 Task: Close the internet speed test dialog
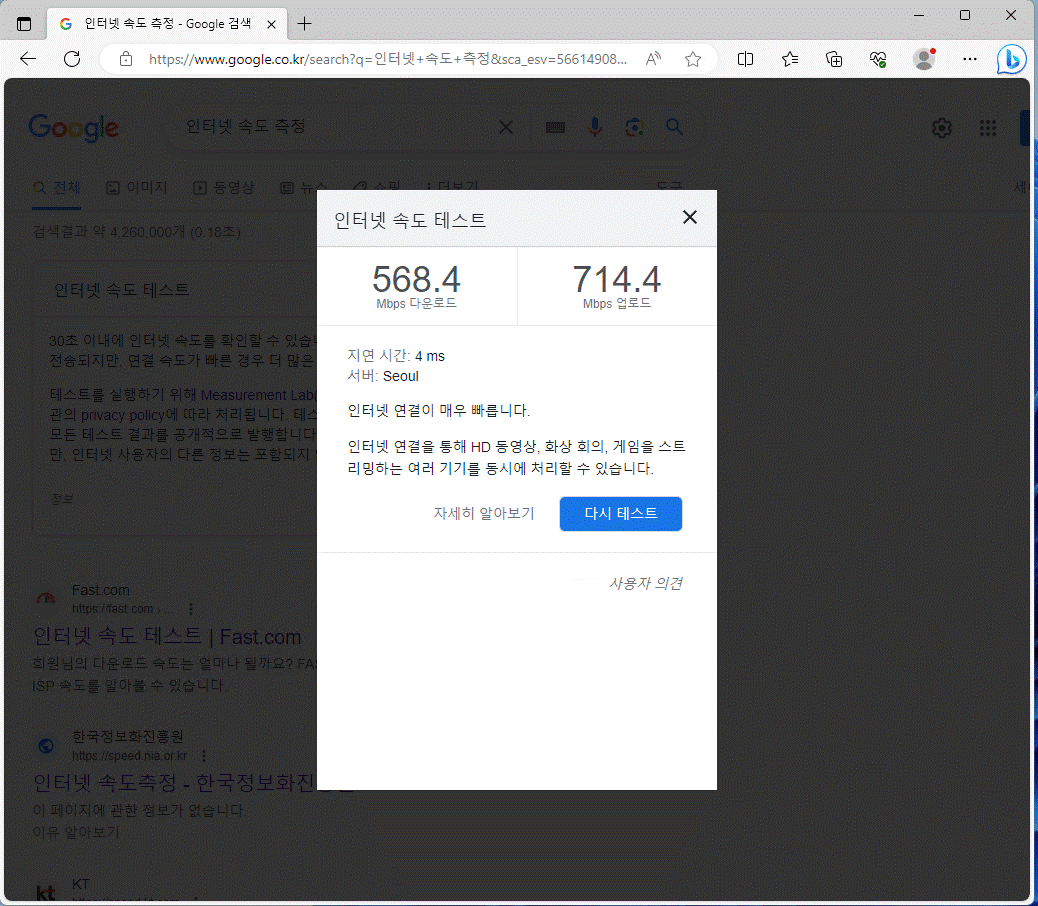[x=689, y=218]
